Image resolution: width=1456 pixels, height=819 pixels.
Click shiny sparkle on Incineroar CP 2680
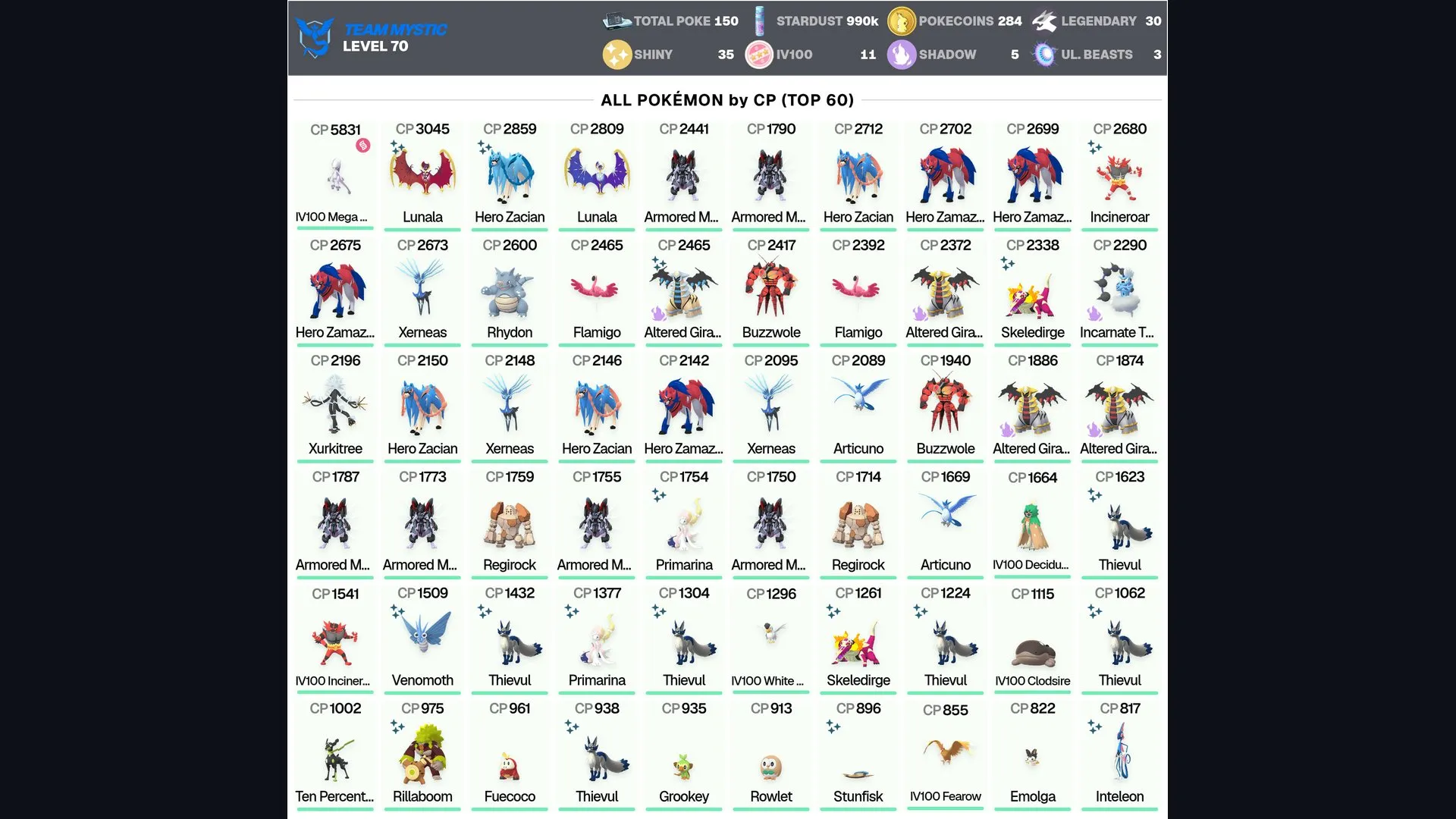pos(1094,147)
